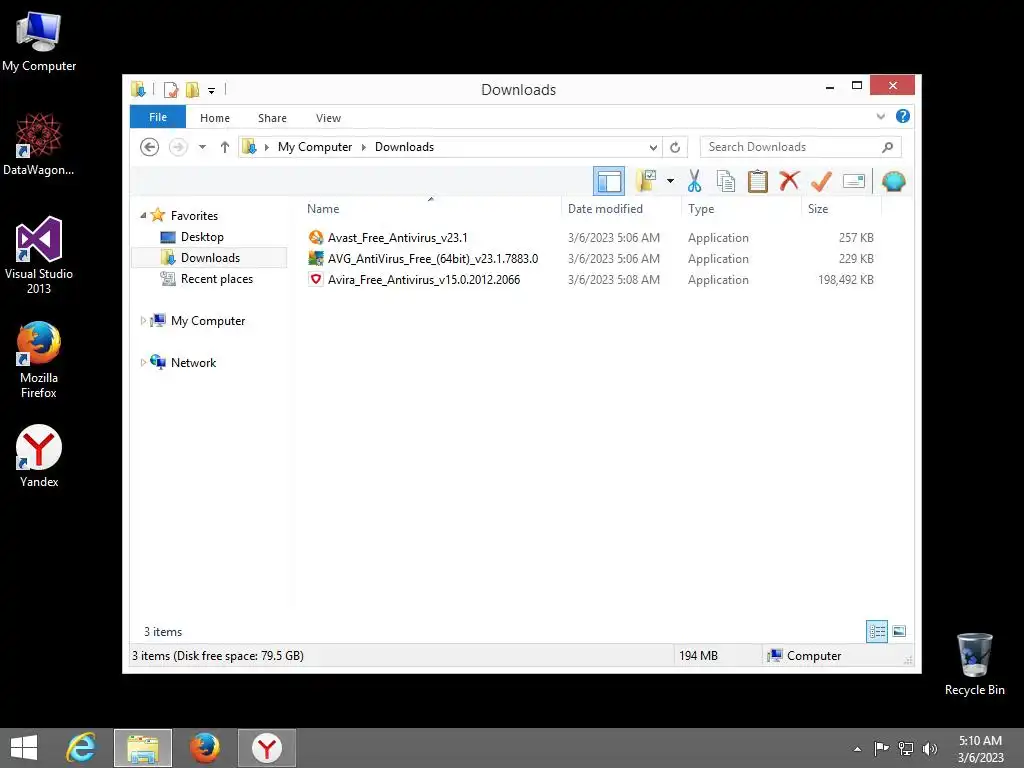Click the Avira file's red icon
Screen dimensions: 1024x768
316,280
